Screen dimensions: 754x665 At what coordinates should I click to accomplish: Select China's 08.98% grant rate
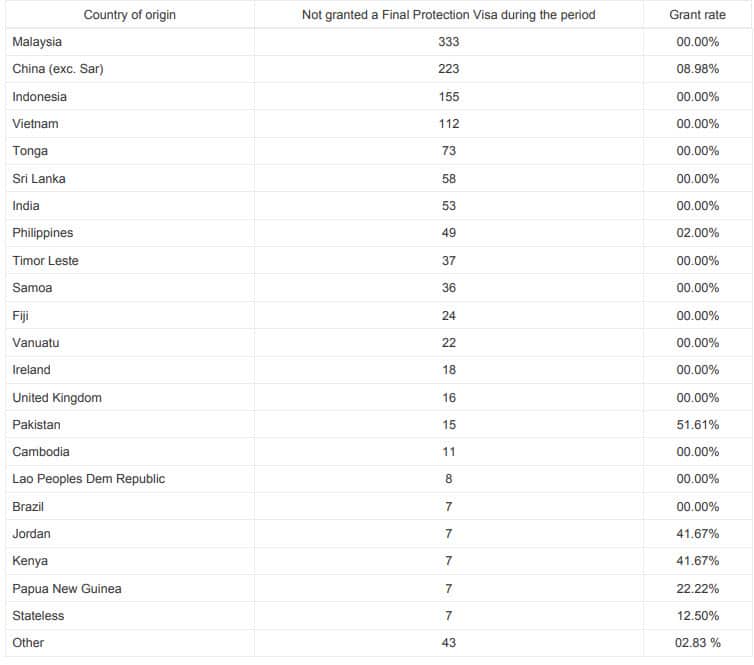pos(697,69)
